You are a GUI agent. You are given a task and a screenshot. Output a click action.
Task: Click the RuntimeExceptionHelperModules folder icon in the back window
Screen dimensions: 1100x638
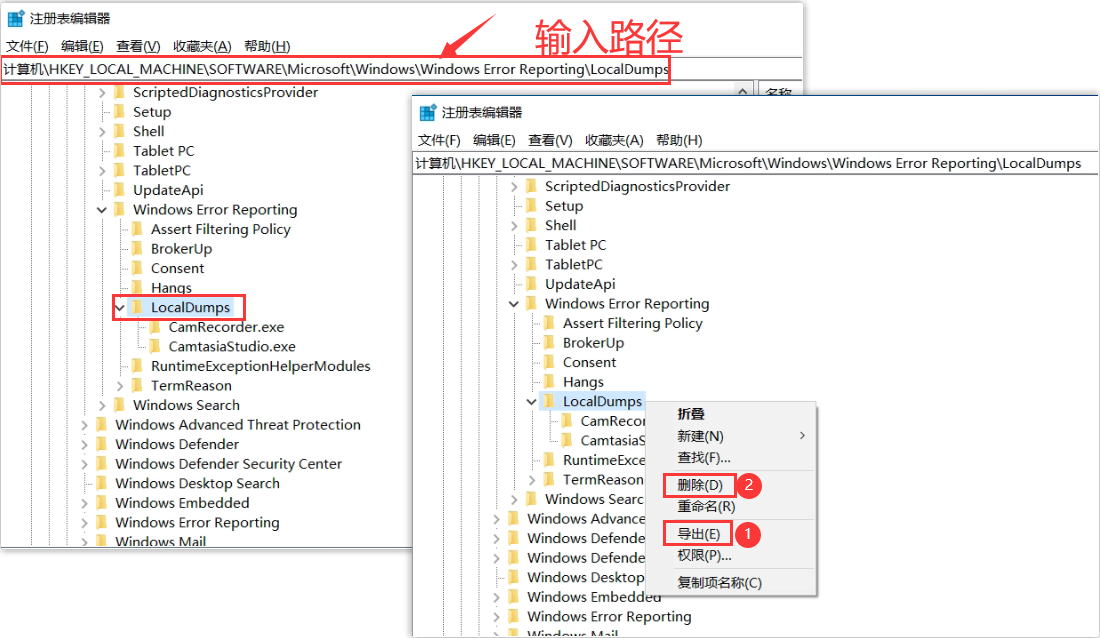tap(138, 366)
